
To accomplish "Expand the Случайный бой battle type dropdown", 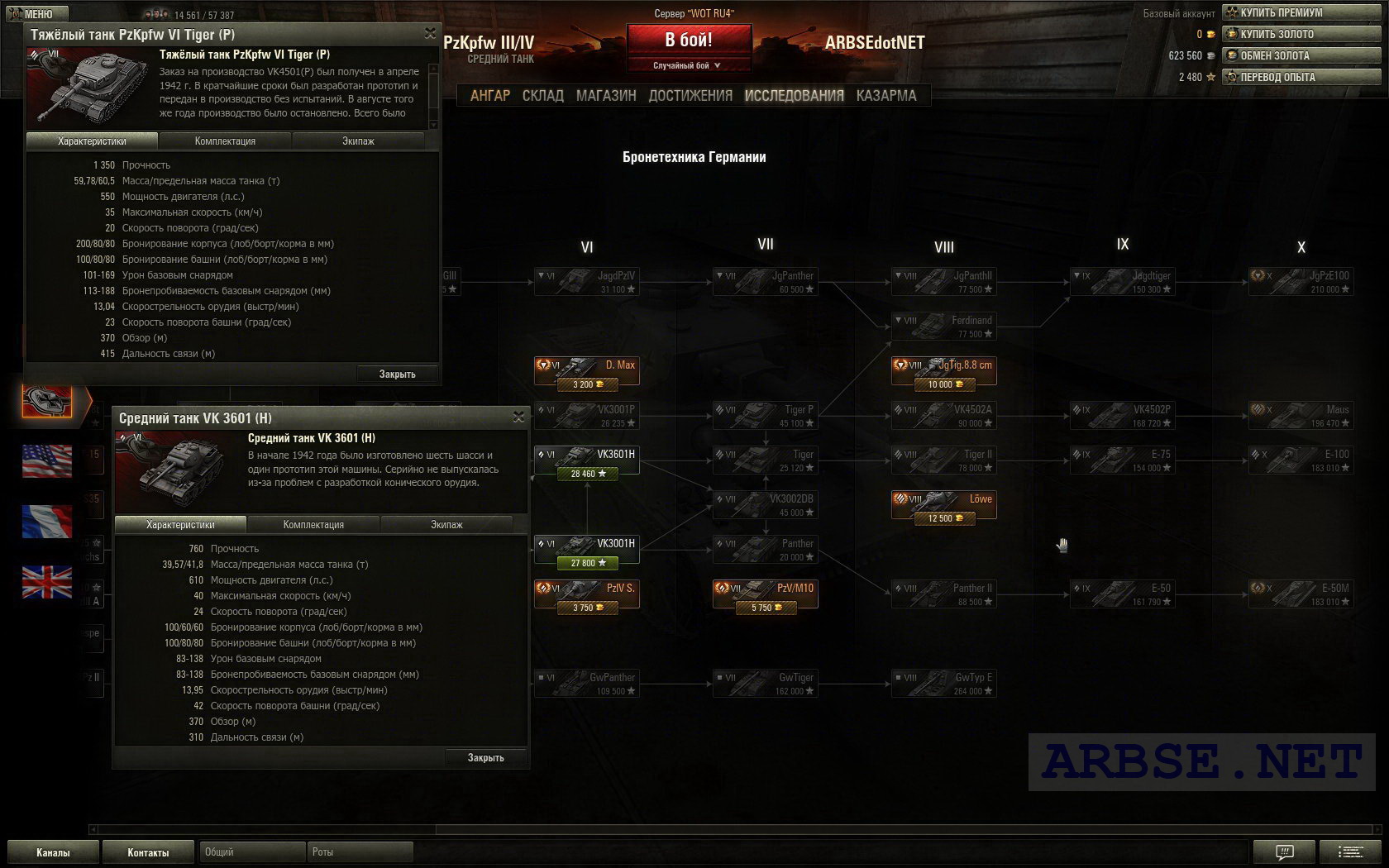I will (x=689, y=65).
